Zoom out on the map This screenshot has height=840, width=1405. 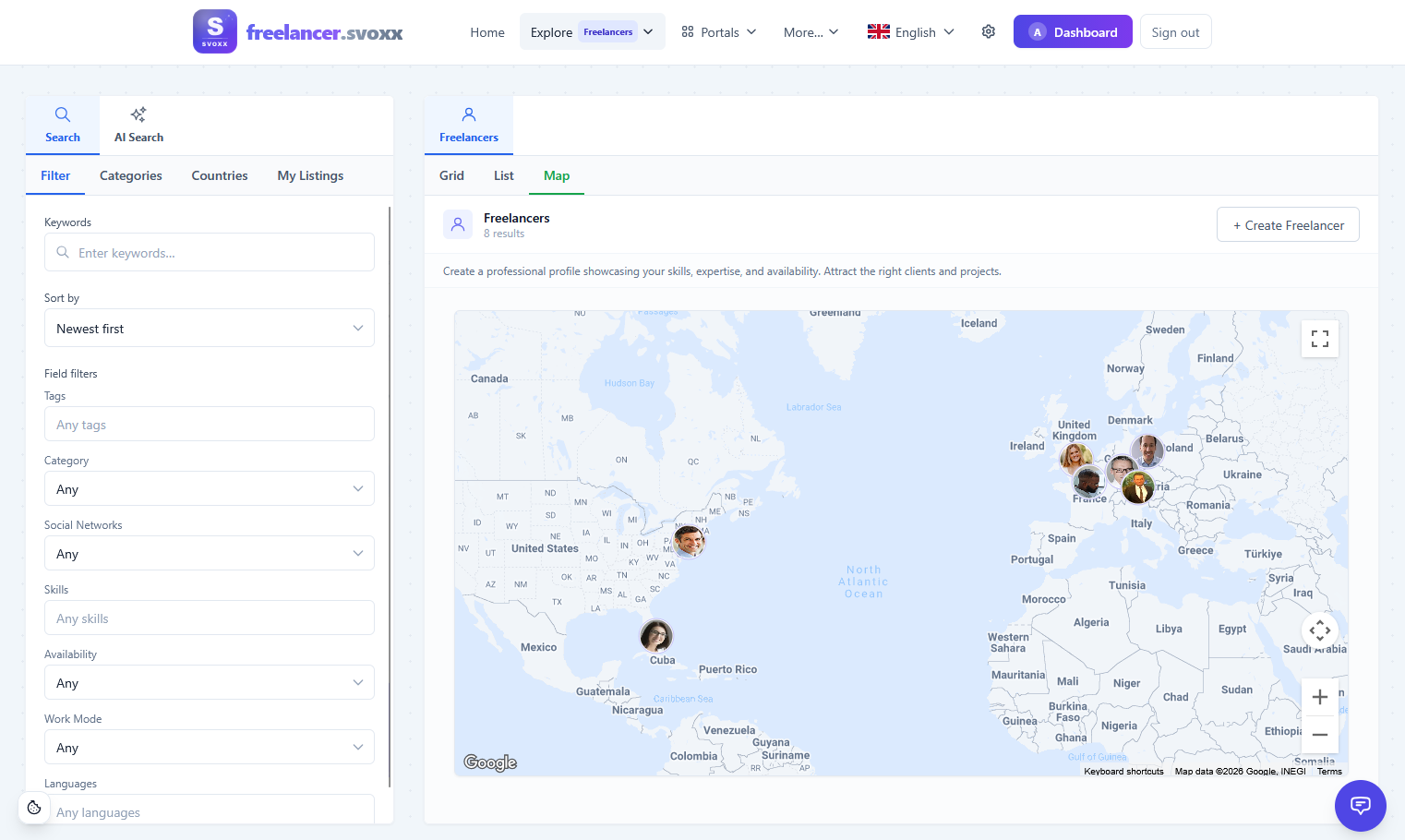coord(1320,735)
